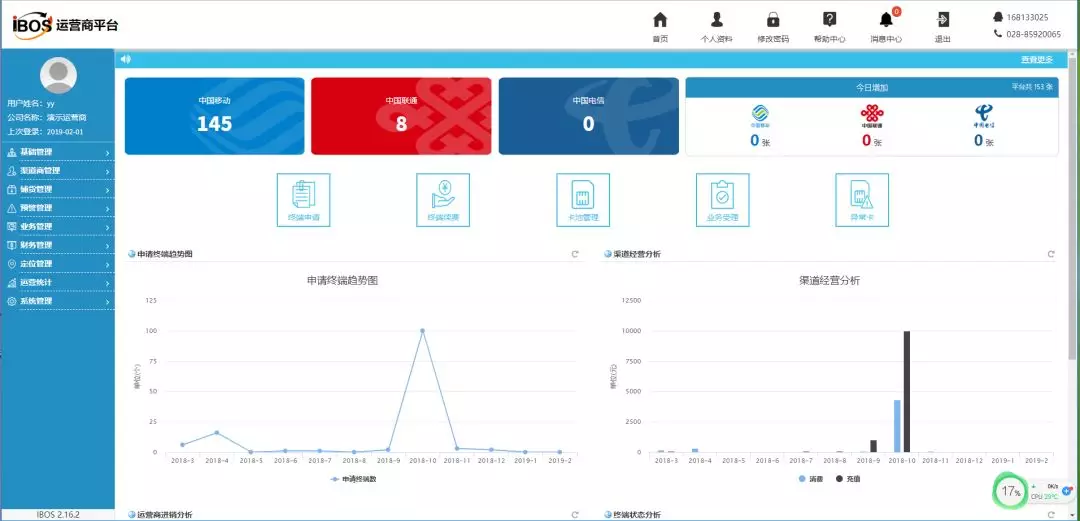Open 帮助中心 help icon

pos(829,27)
